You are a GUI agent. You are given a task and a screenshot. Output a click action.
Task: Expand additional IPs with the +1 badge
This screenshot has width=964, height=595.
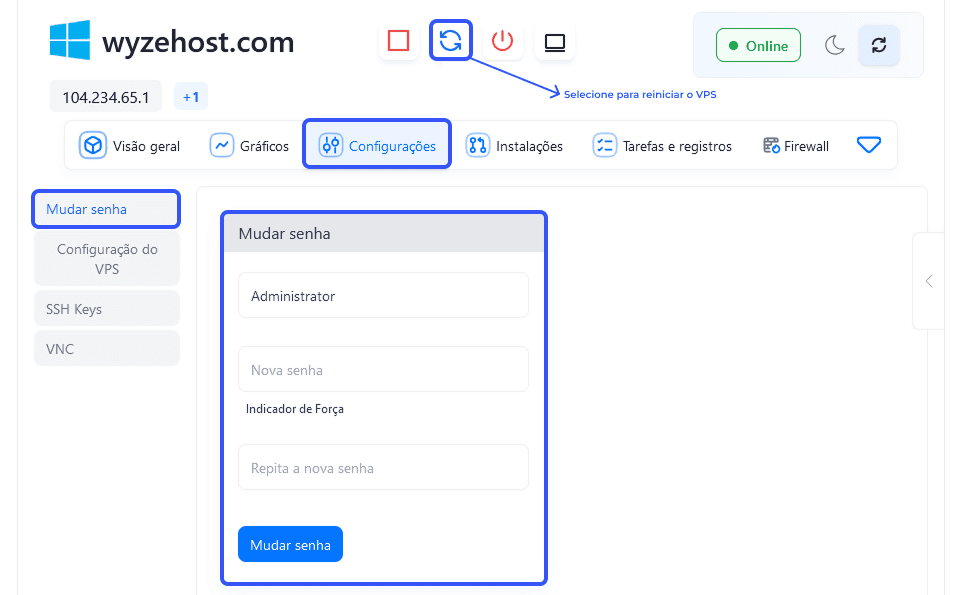191,97
